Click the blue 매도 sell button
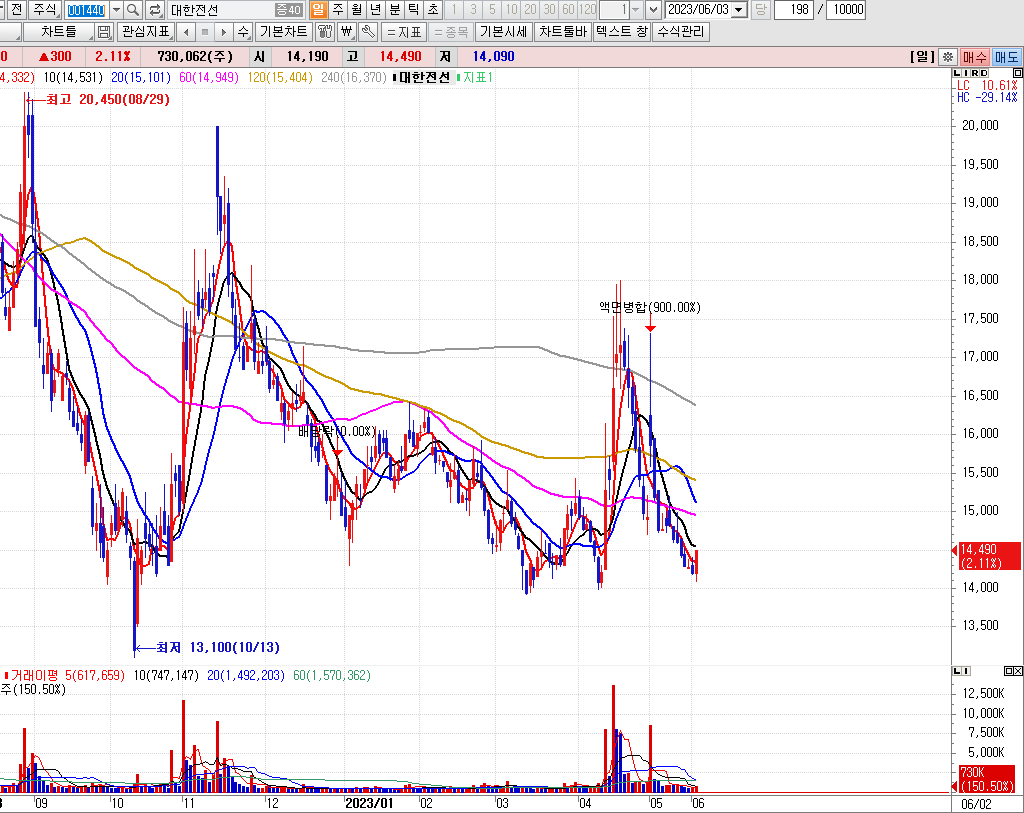The image size is (1024, 813). [1006, 57]
